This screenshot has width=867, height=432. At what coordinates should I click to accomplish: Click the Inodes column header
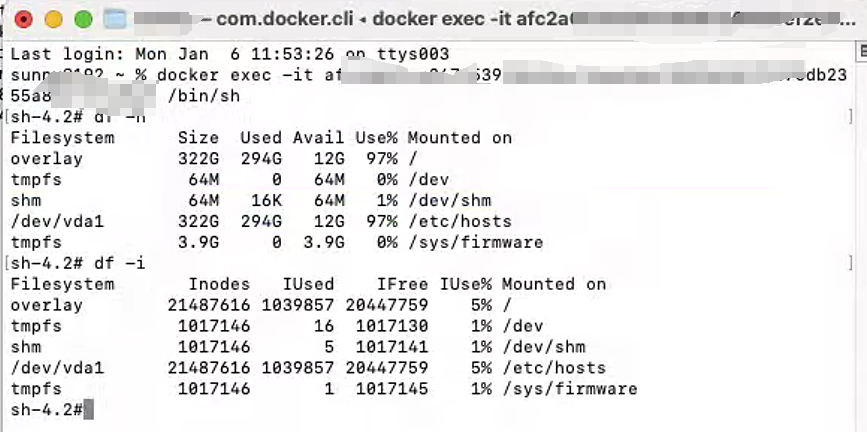(x=219, y=284)
